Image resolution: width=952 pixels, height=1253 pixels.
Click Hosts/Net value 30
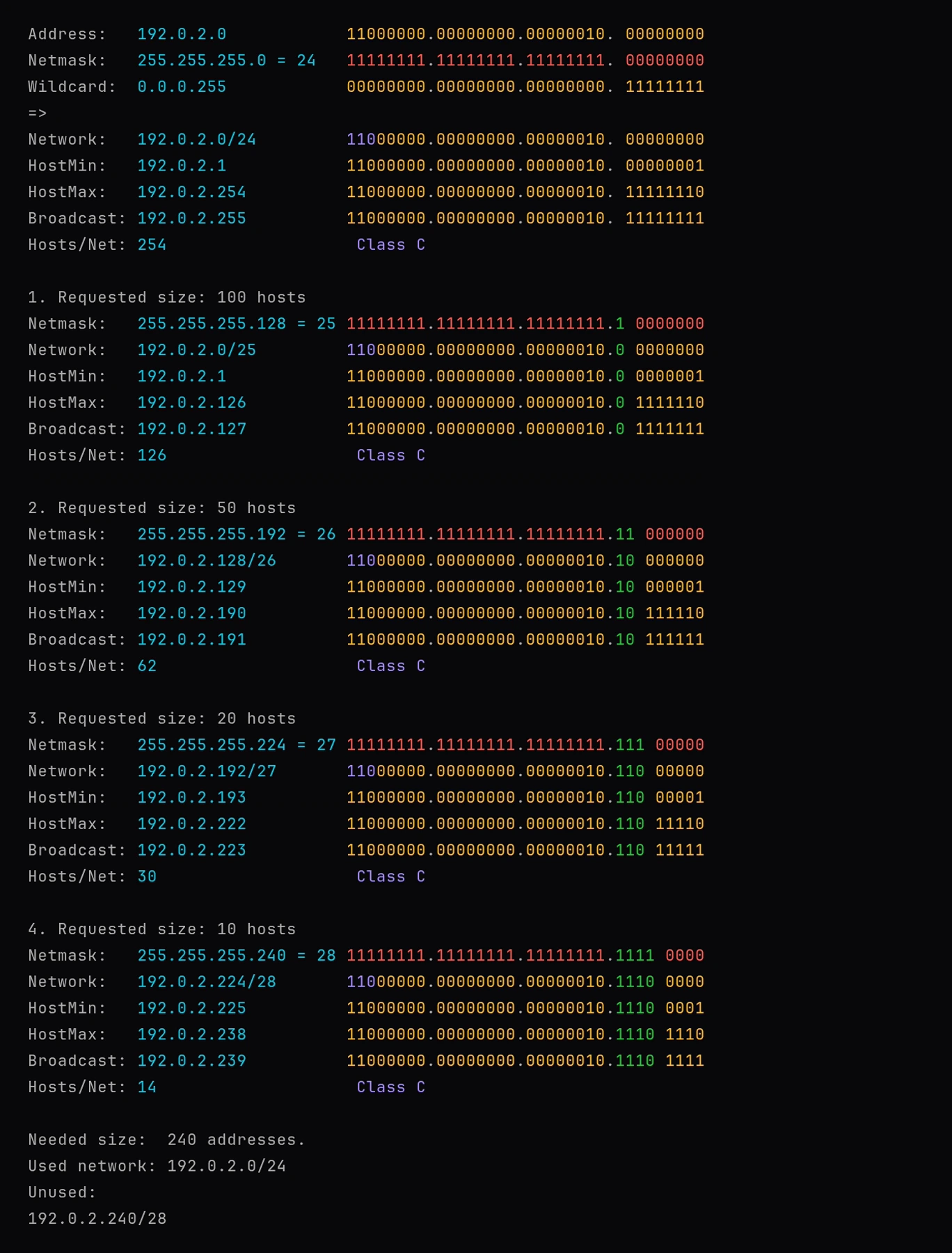click(147, 876)
